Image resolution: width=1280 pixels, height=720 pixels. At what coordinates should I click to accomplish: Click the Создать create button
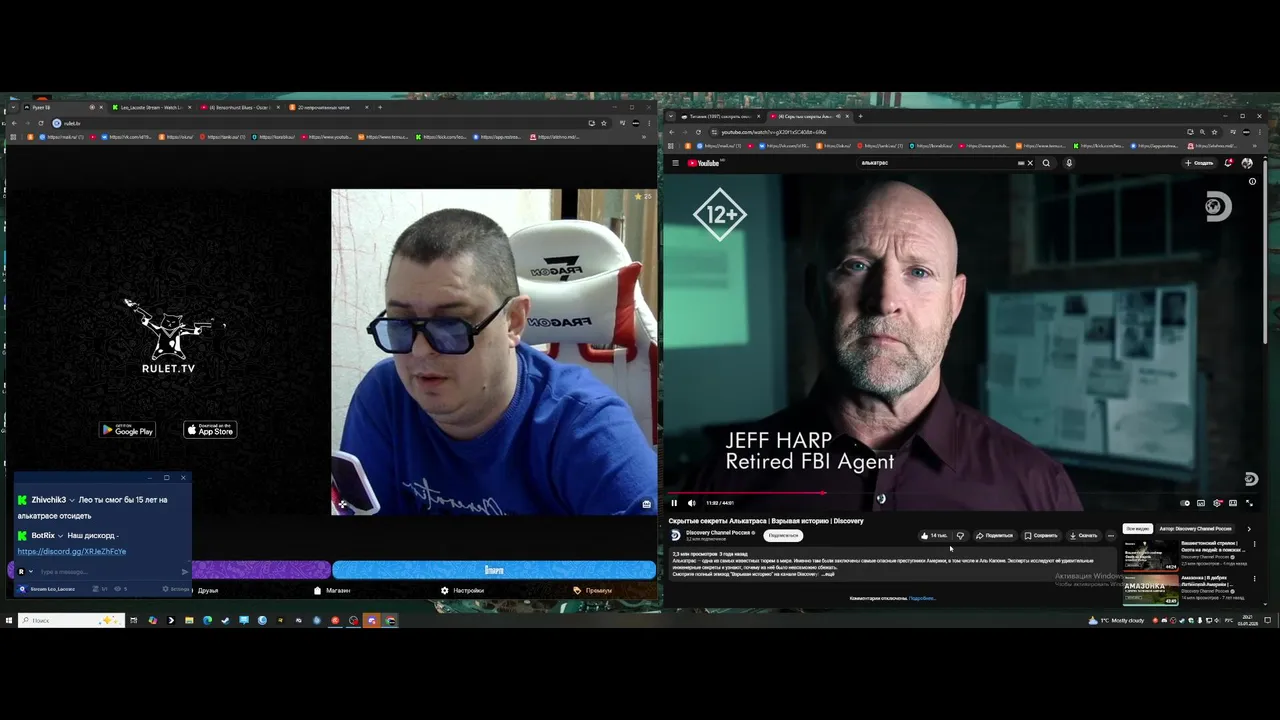(1199, 163)
